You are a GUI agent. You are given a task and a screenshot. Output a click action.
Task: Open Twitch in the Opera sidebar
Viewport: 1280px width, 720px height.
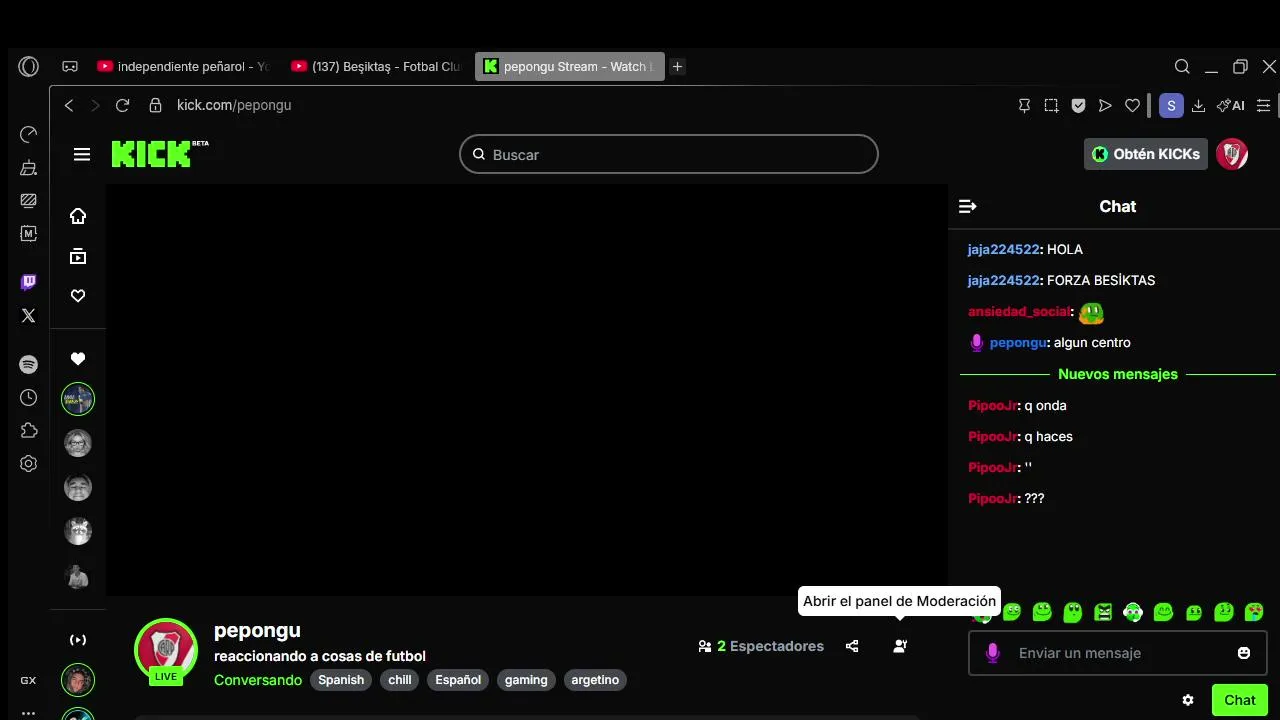point(28,282)
